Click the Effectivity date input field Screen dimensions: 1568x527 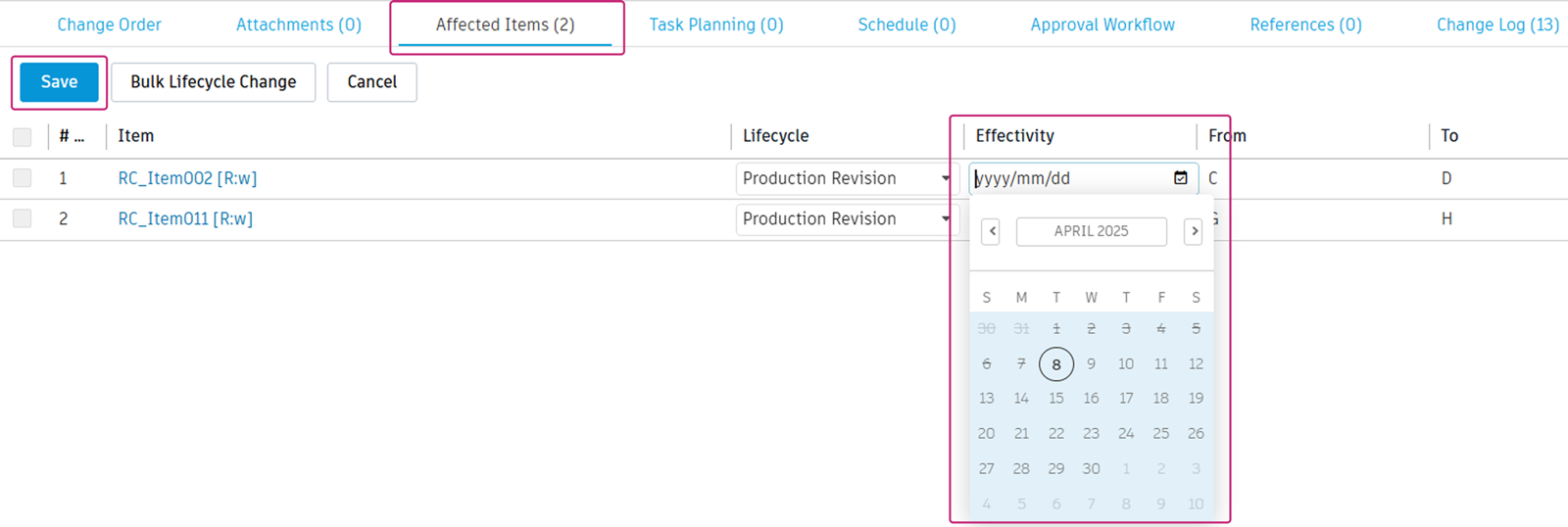[x=1068, y=178]
